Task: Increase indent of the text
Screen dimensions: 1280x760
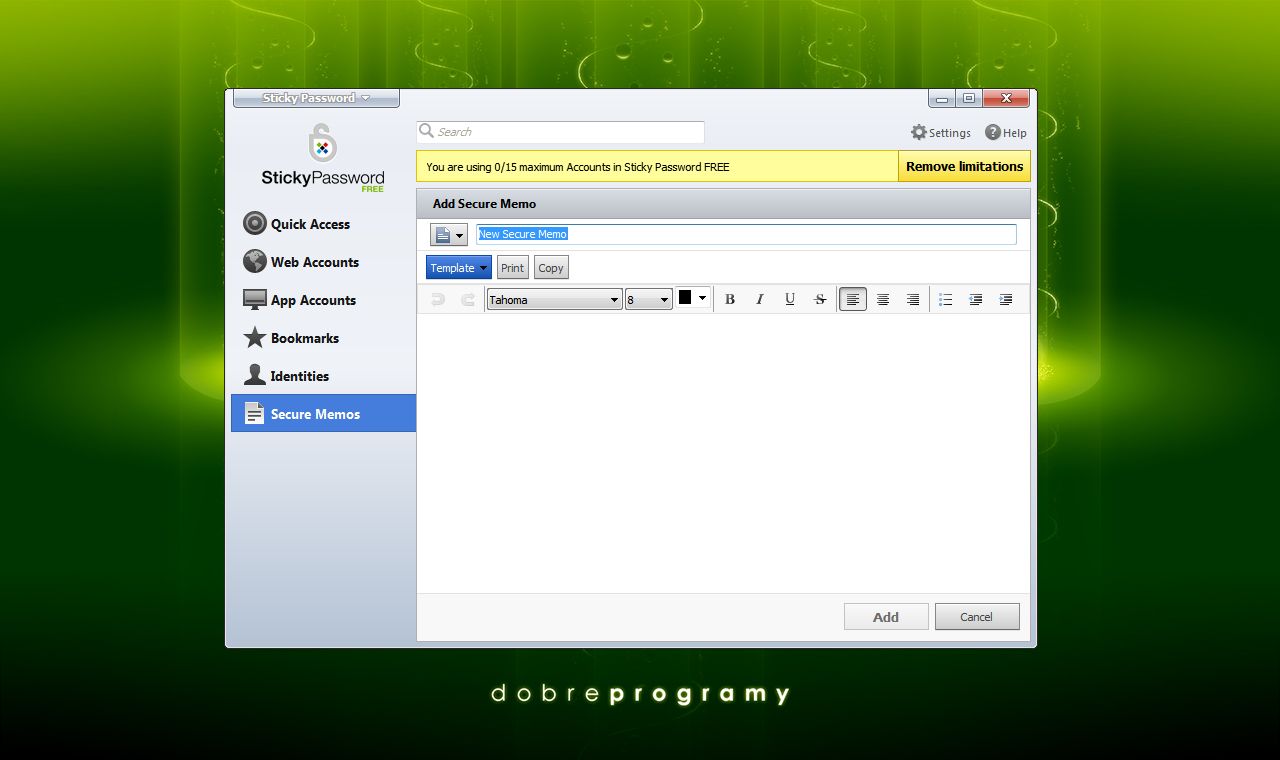Action: tap(1006, 299)
